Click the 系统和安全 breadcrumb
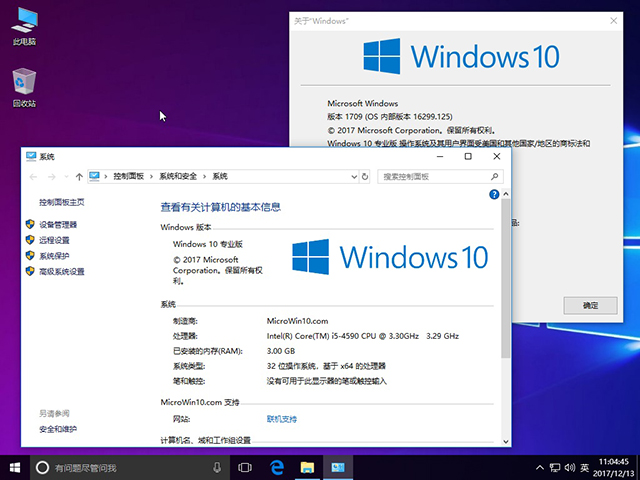Viewport: 640px width, 480px height. tap(178, 176)
